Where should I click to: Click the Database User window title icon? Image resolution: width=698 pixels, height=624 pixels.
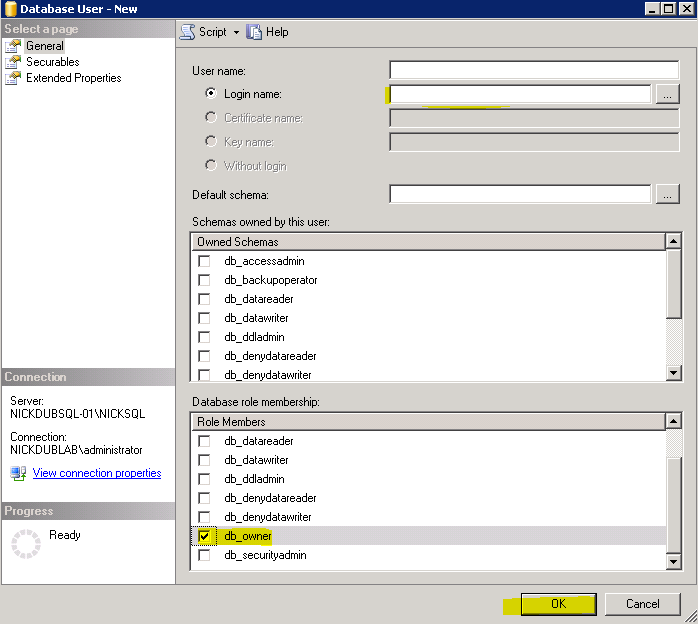pos(10,9)
